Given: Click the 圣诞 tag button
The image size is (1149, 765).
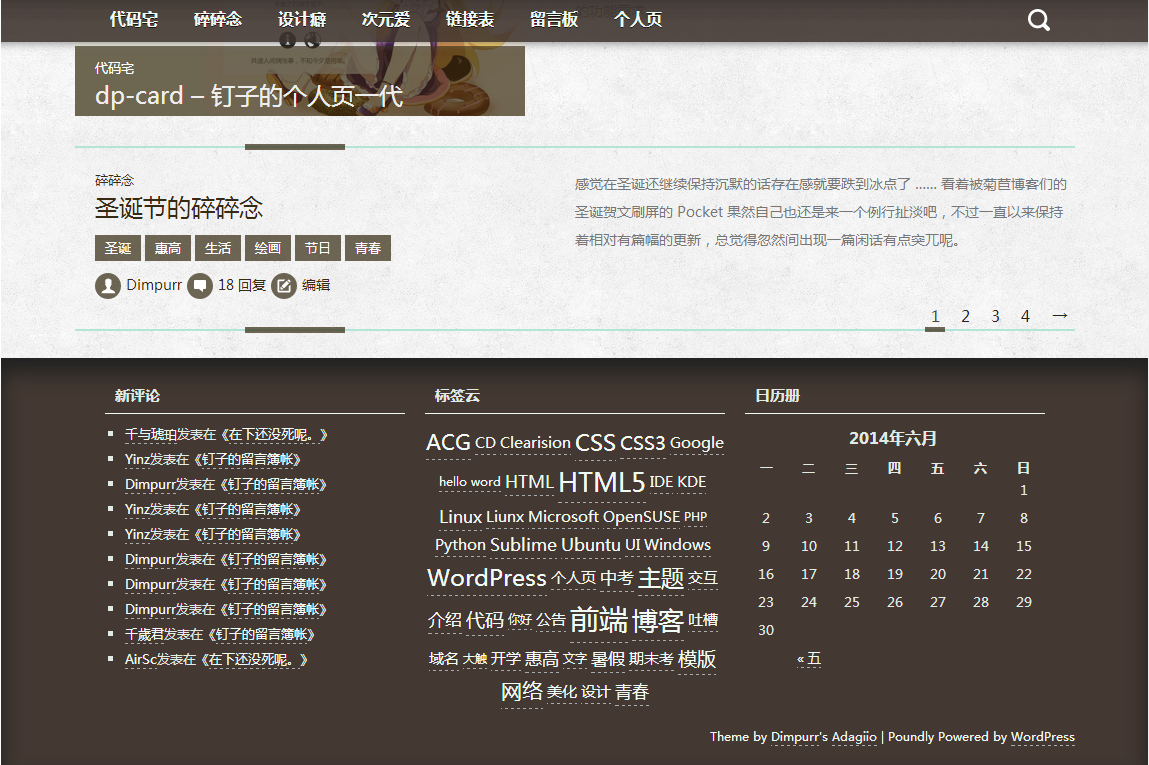Looking at the screenshot, I should point(118,248).
